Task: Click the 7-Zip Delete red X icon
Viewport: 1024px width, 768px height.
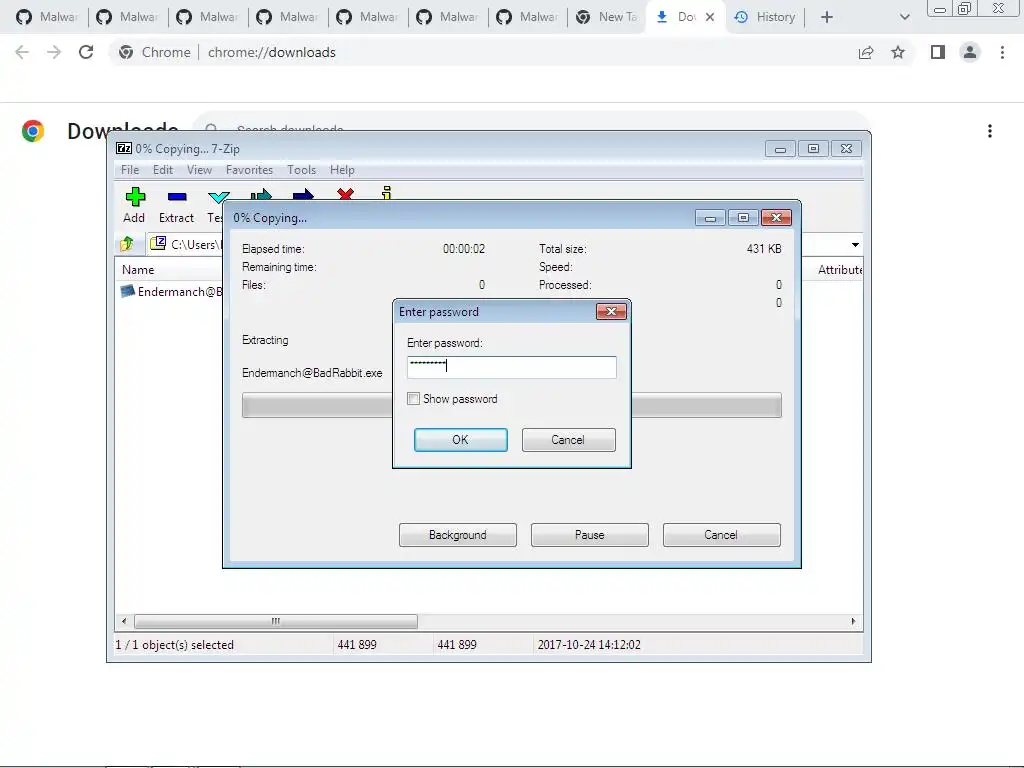Action: (x=345, y=194)
